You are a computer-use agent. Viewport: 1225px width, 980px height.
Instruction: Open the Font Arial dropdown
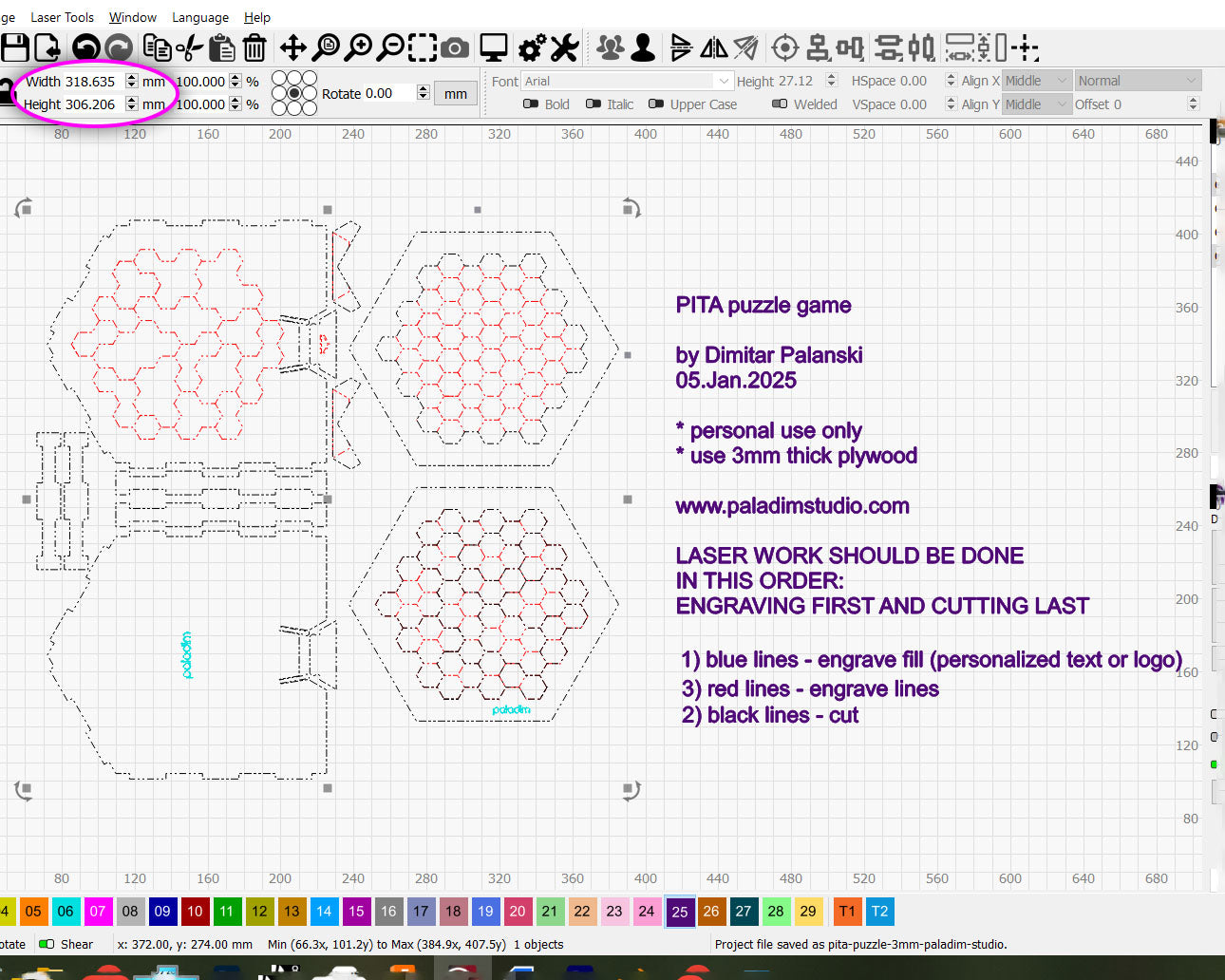tap(628, 82)
